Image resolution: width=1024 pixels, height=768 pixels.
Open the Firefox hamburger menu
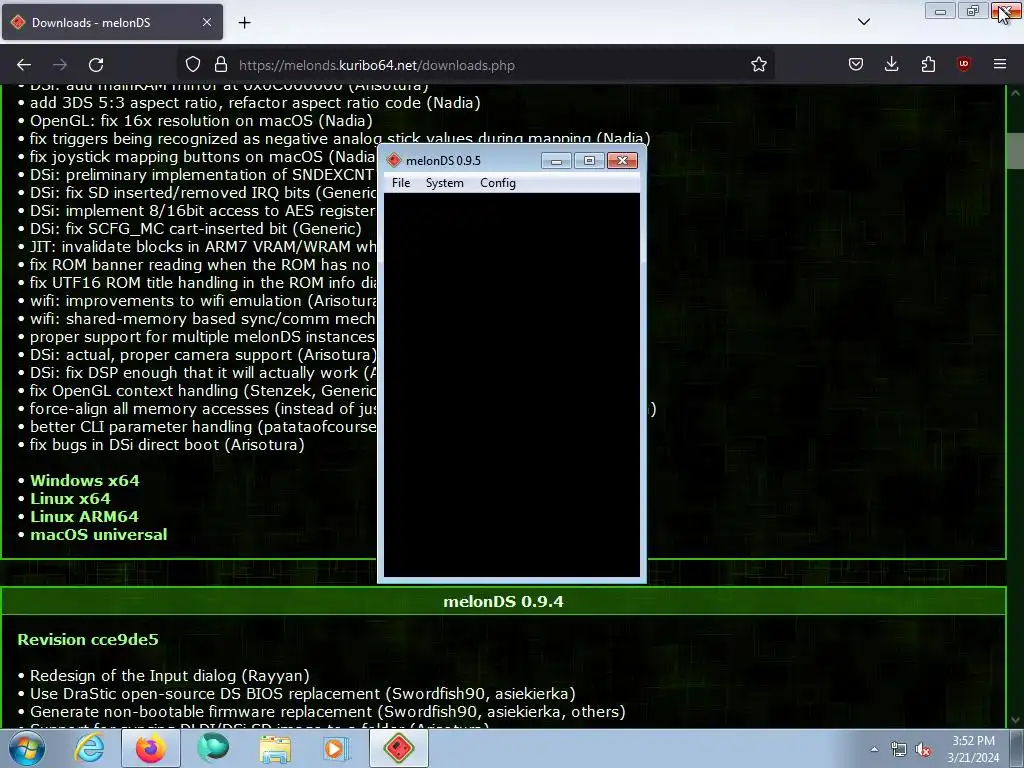click(x=1000, y=65)
